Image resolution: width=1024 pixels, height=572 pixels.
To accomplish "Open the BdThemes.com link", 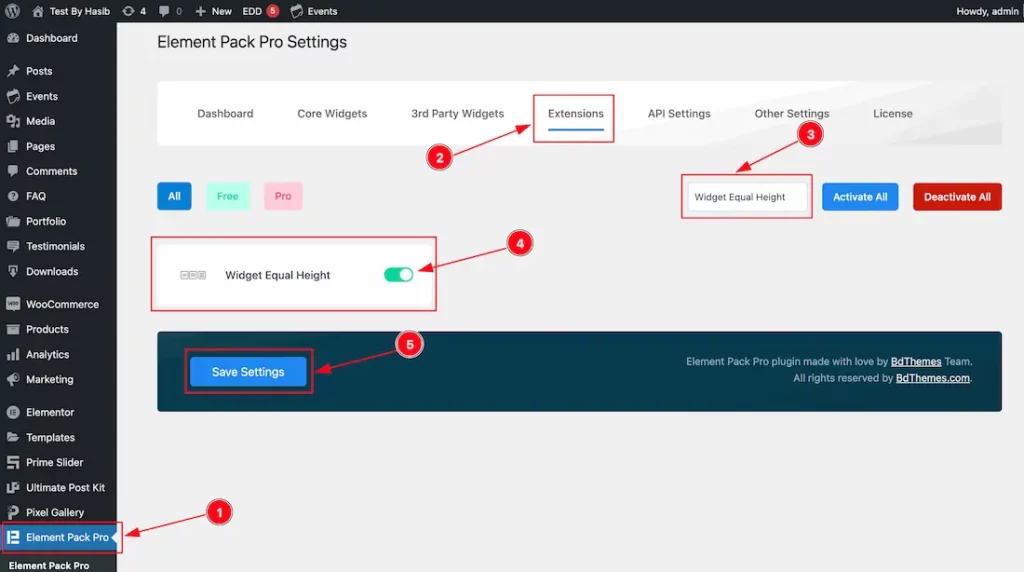I will pos(933,378).
